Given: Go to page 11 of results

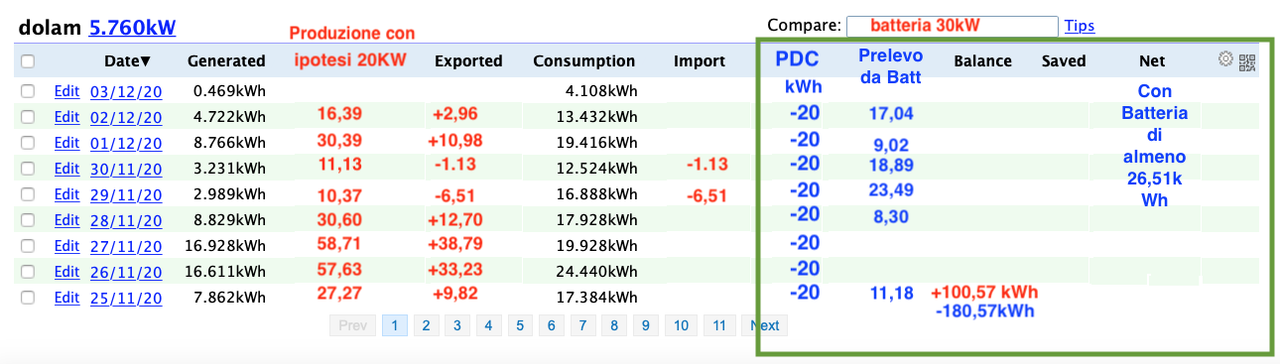Looking at the screenshot, I should pos(719,325).
